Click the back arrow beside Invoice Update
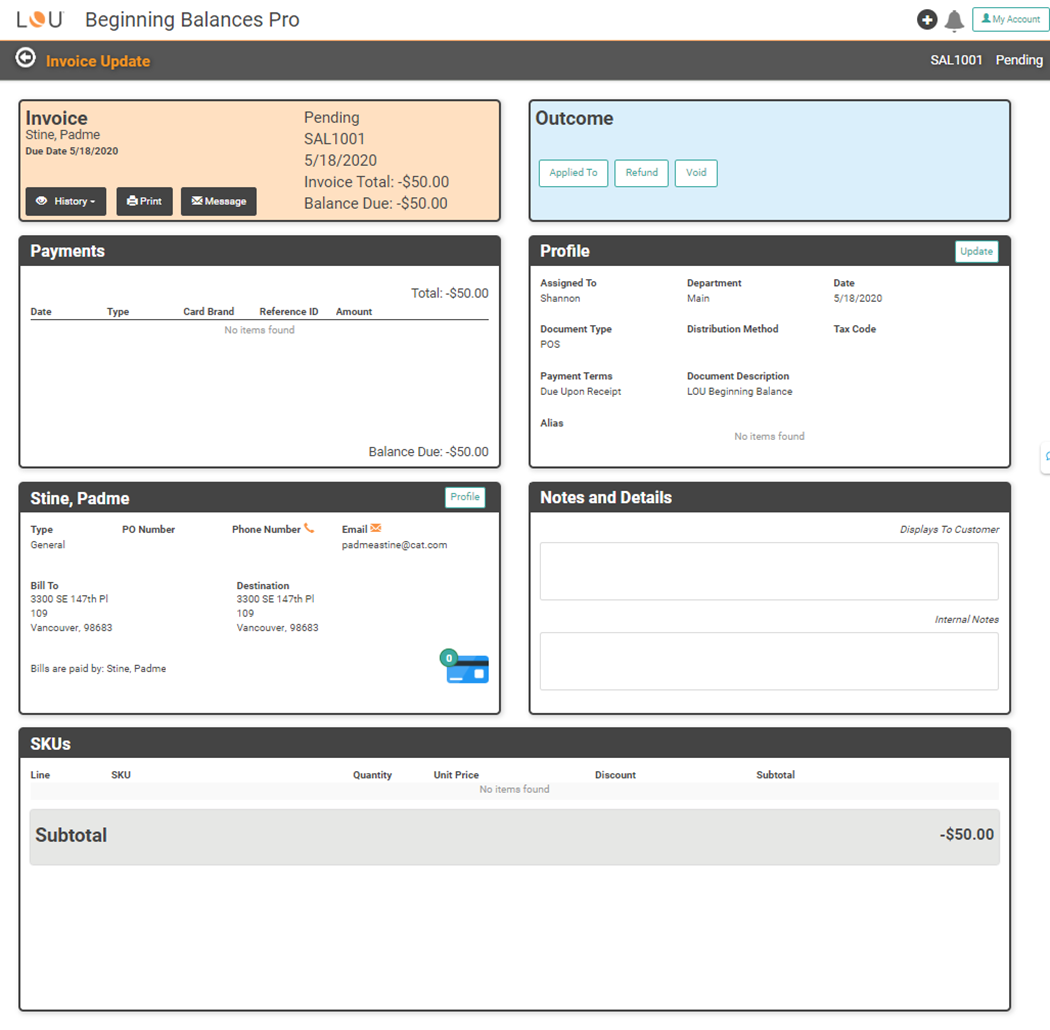The image size is (1050, 1030). tap(26, 59)
